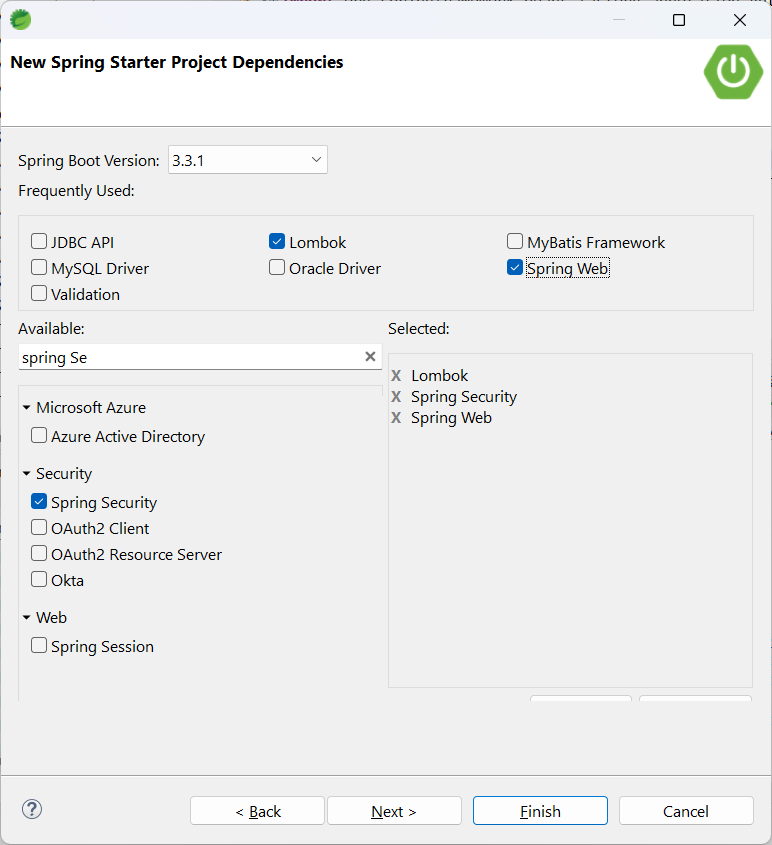Click the Frequently Used label

[76, 191]
